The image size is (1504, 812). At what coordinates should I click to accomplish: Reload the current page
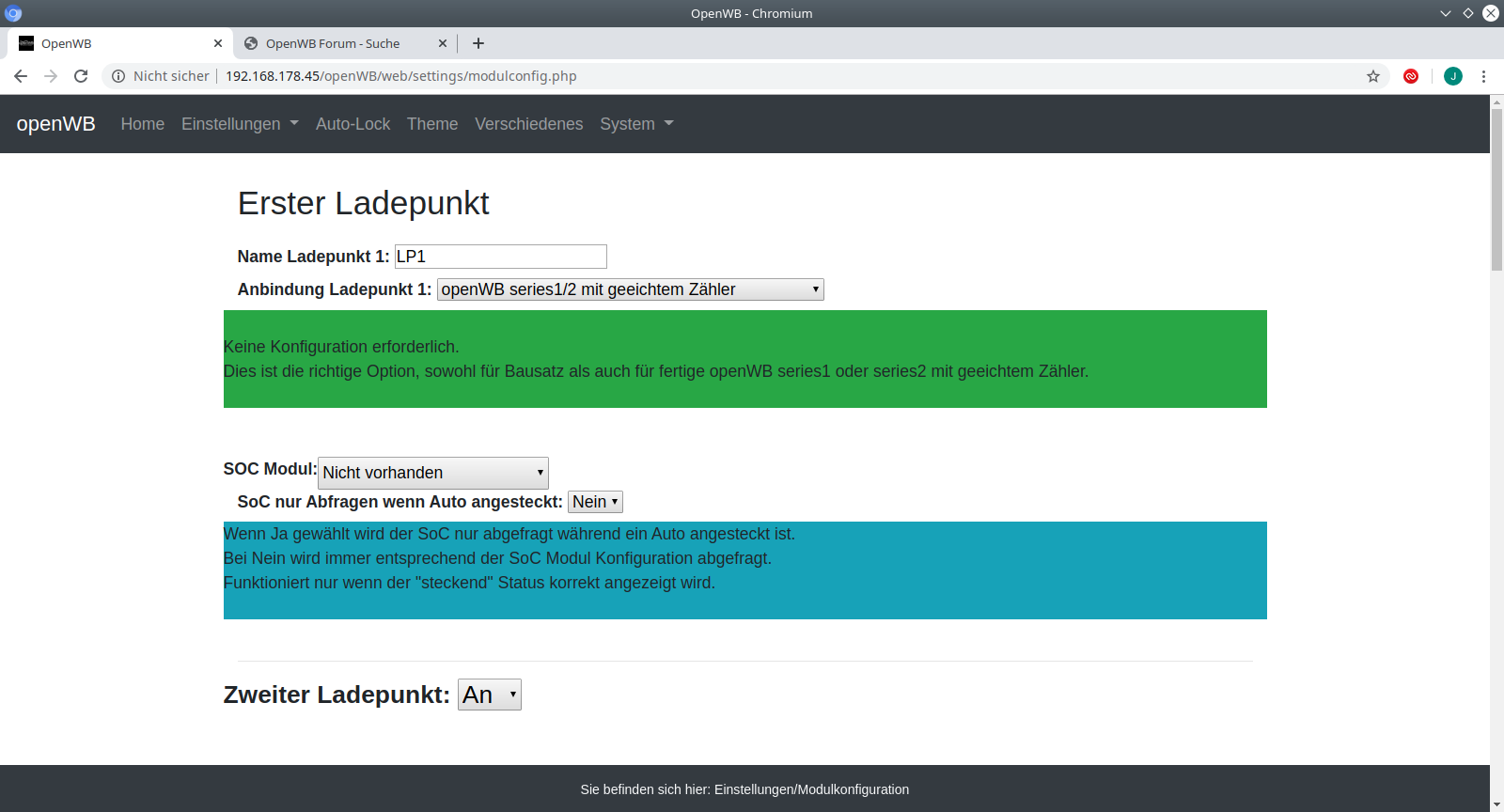coord(81,76)
